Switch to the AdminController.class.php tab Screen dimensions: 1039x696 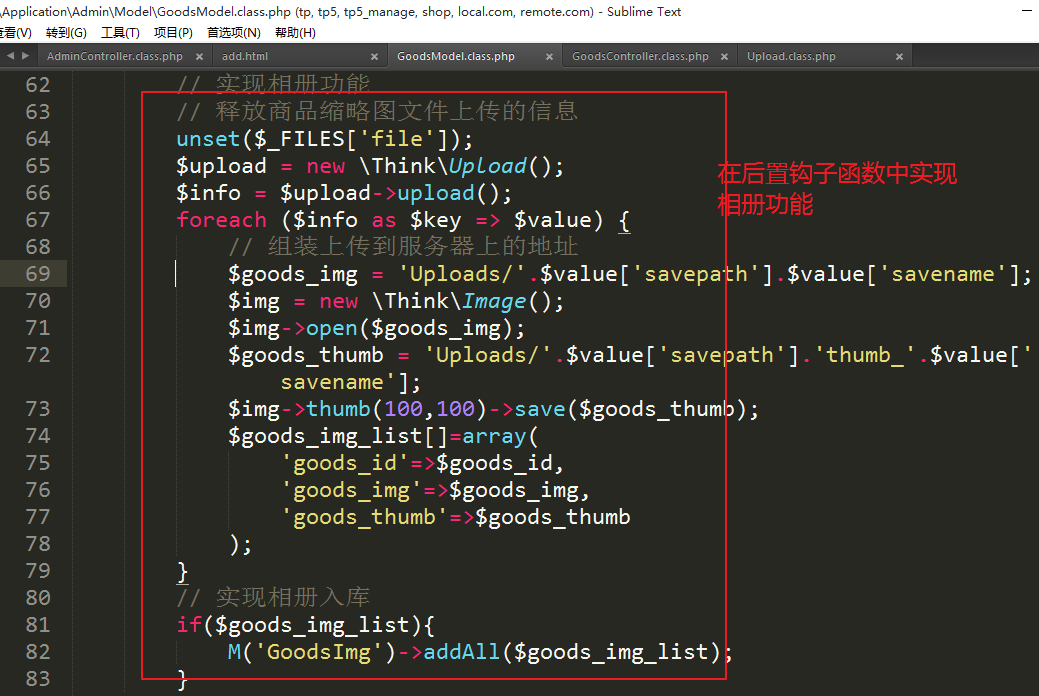[x=114, y=57]
